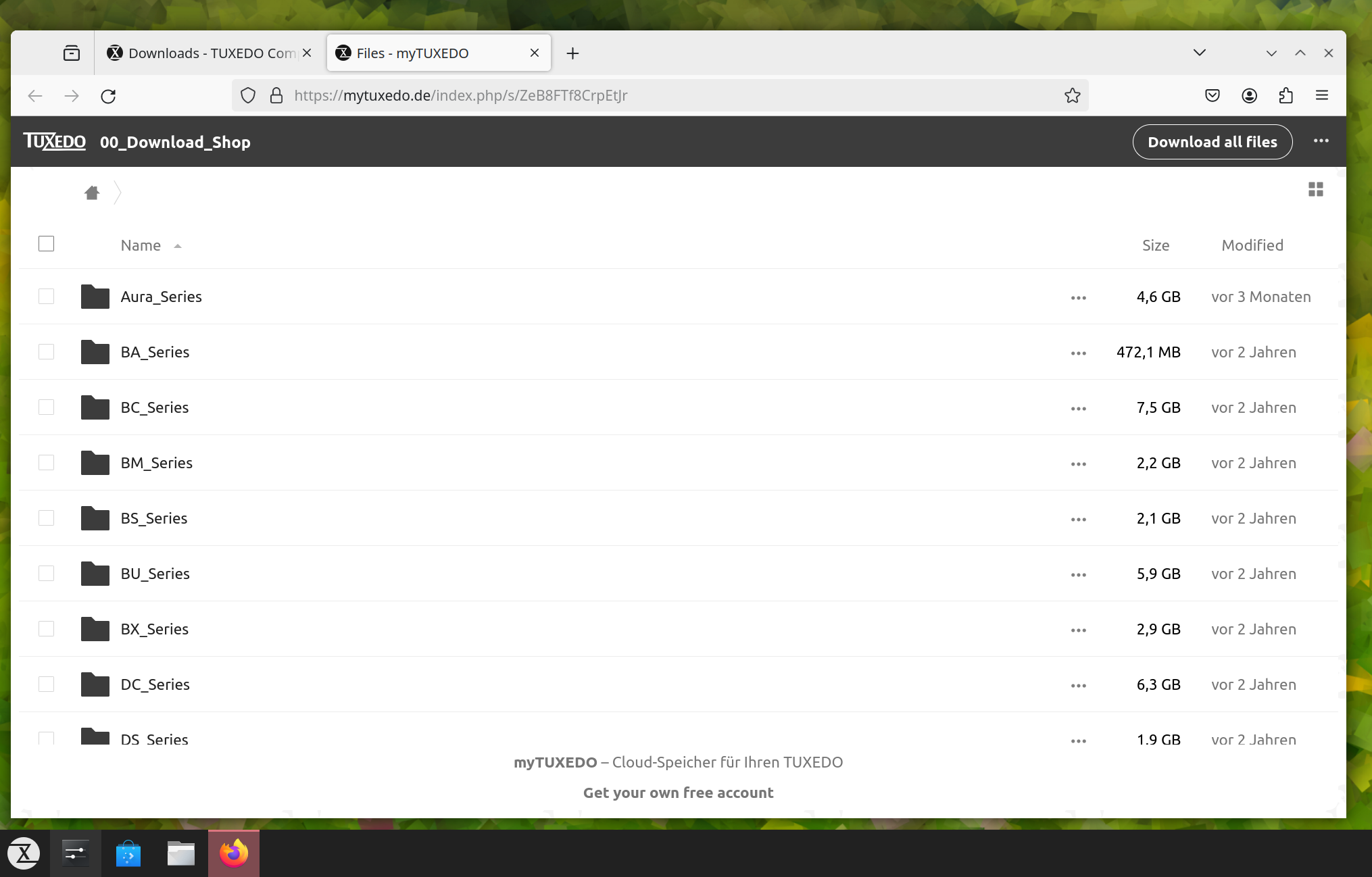1372x877 pixels.
Task: View site security lock information
Action: (x=276, y=96)
